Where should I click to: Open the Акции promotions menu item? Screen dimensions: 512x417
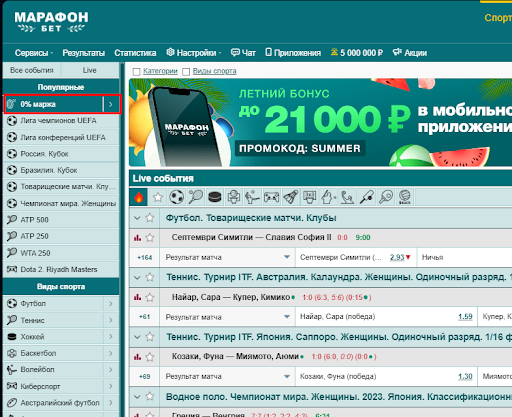pos(410,53)
